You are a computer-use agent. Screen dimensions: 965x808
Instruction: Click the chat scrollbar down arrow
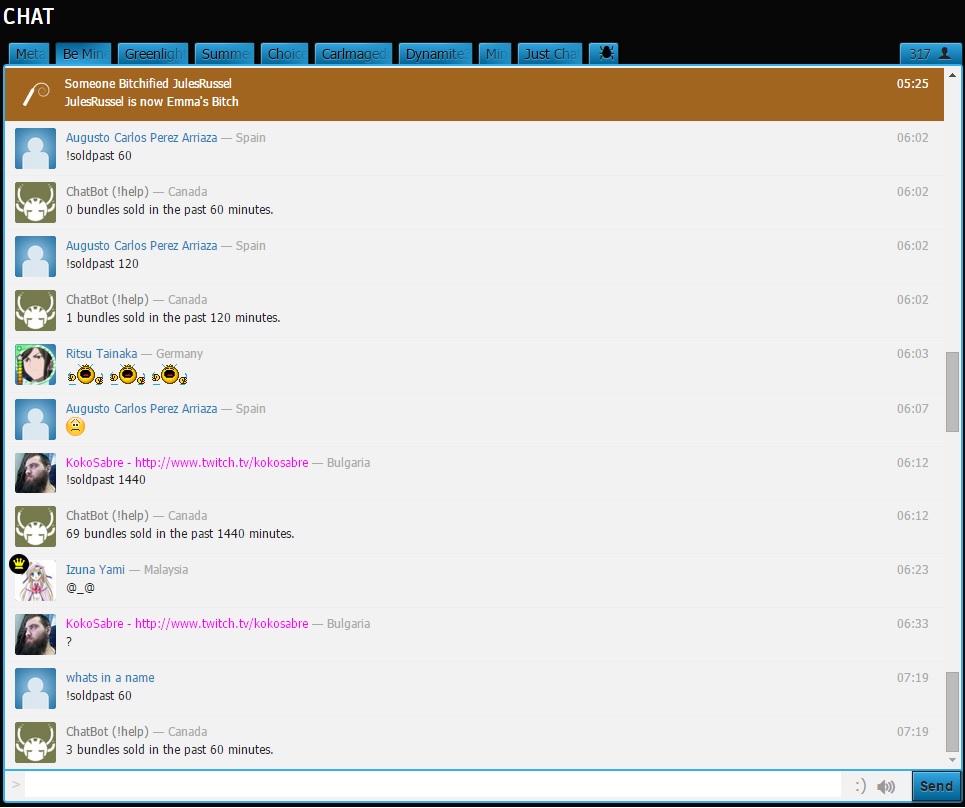pos(952,760)
